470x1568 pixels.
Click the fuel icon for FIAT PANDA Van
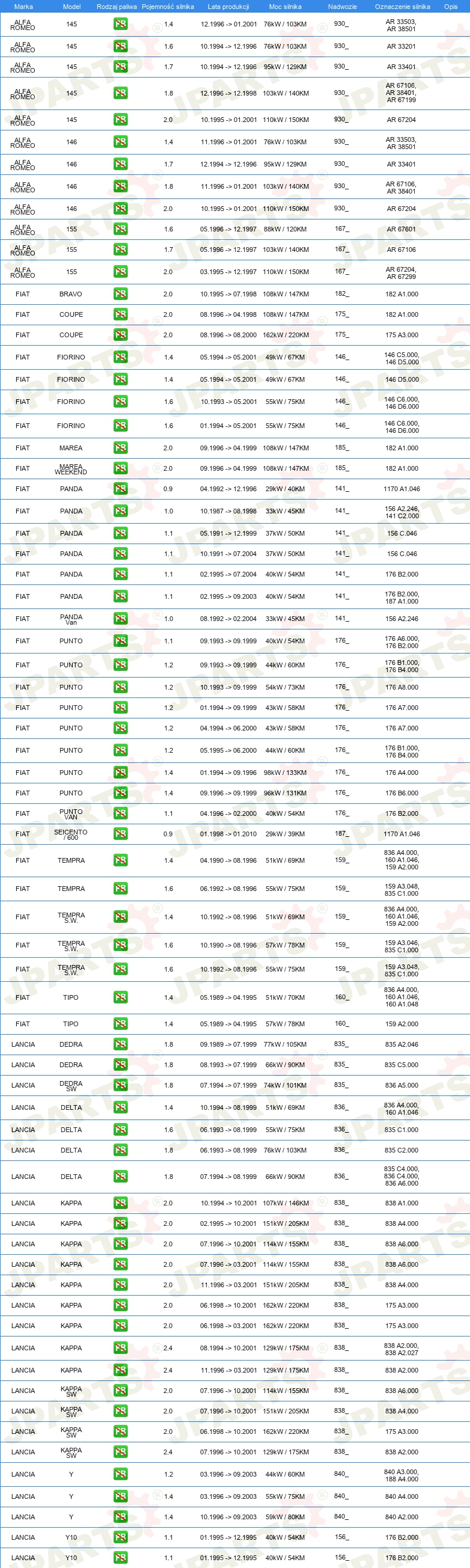click(x=121, y=619)
